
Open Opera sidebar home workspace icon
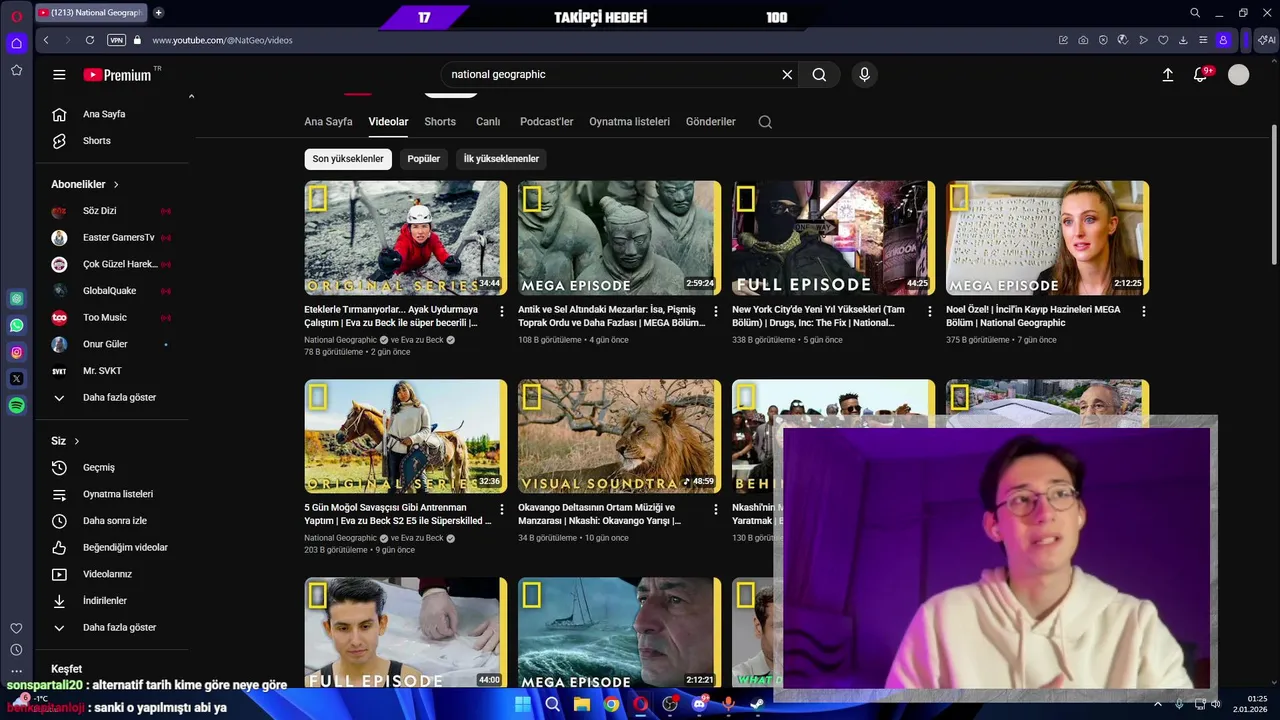(16, 43)
